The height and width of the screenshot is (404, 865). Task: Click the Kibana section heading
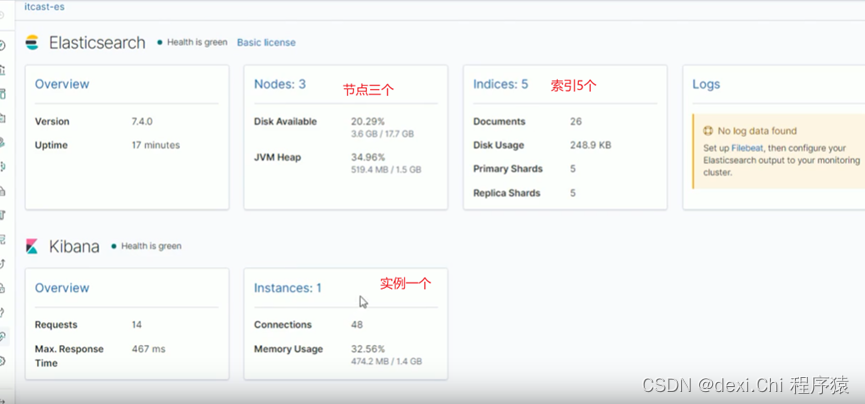[x=74, y=246]
